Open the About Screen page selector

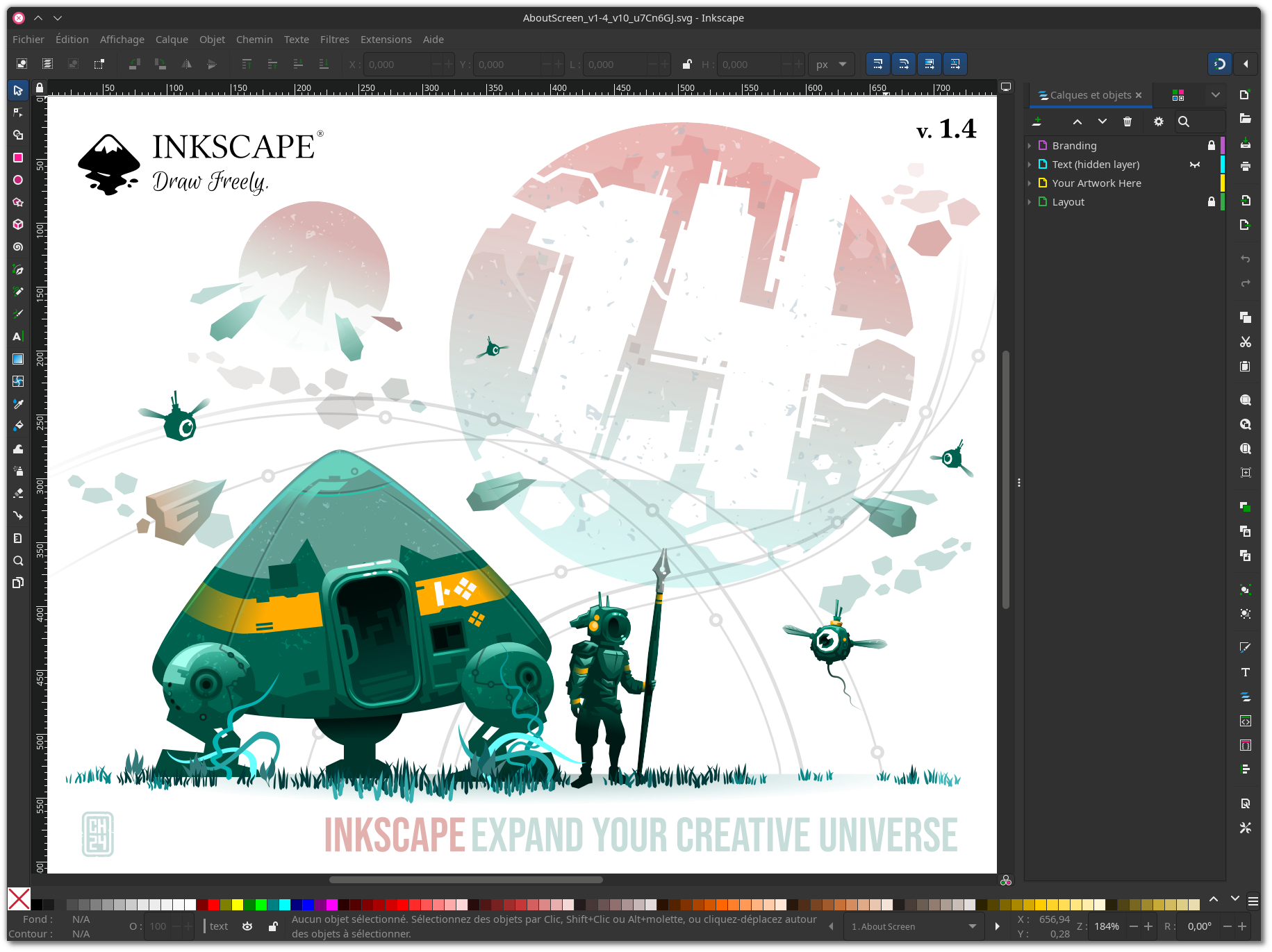tap(914, 926)
